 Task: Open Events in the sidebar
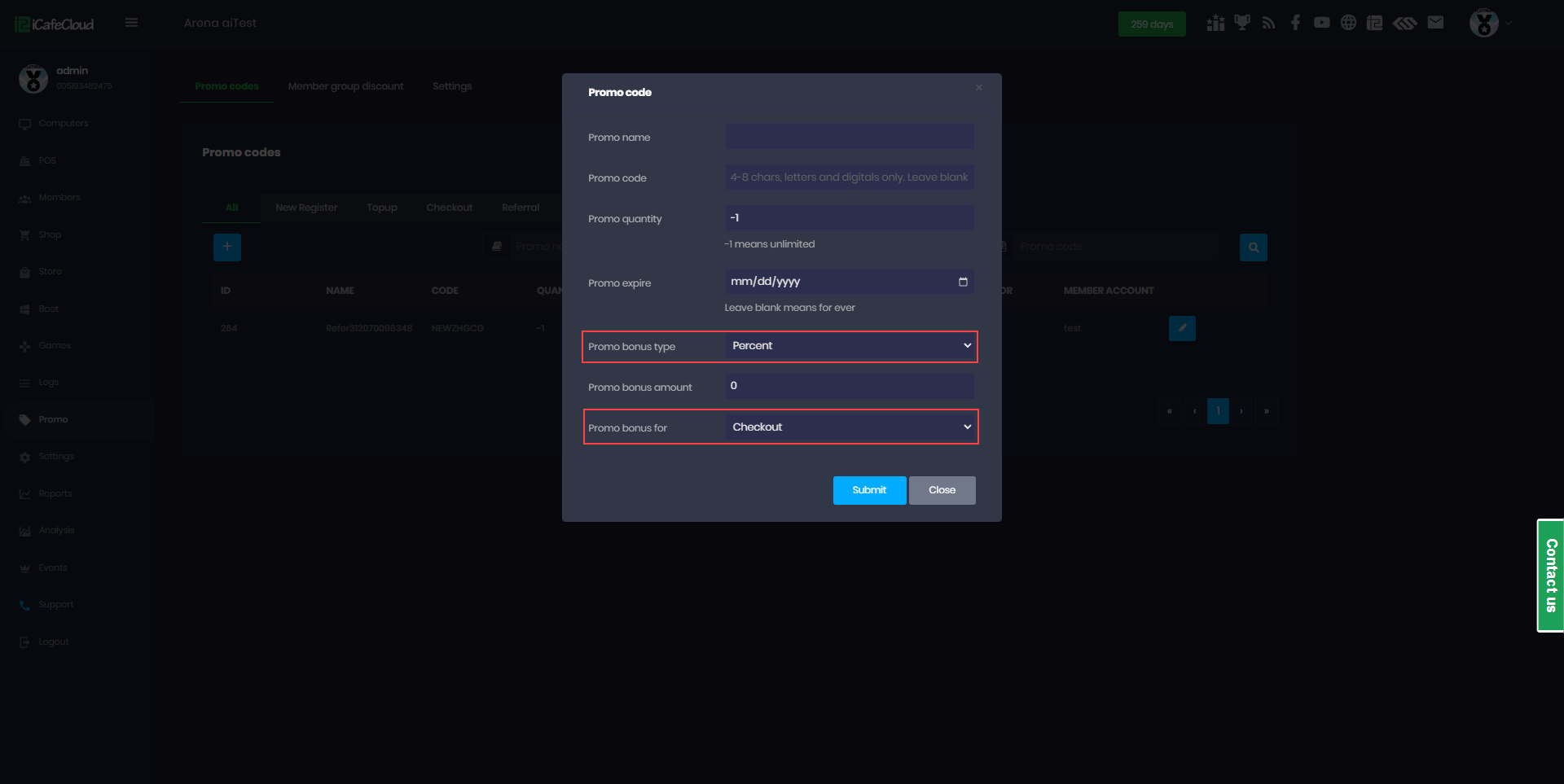tap(53, 568)
